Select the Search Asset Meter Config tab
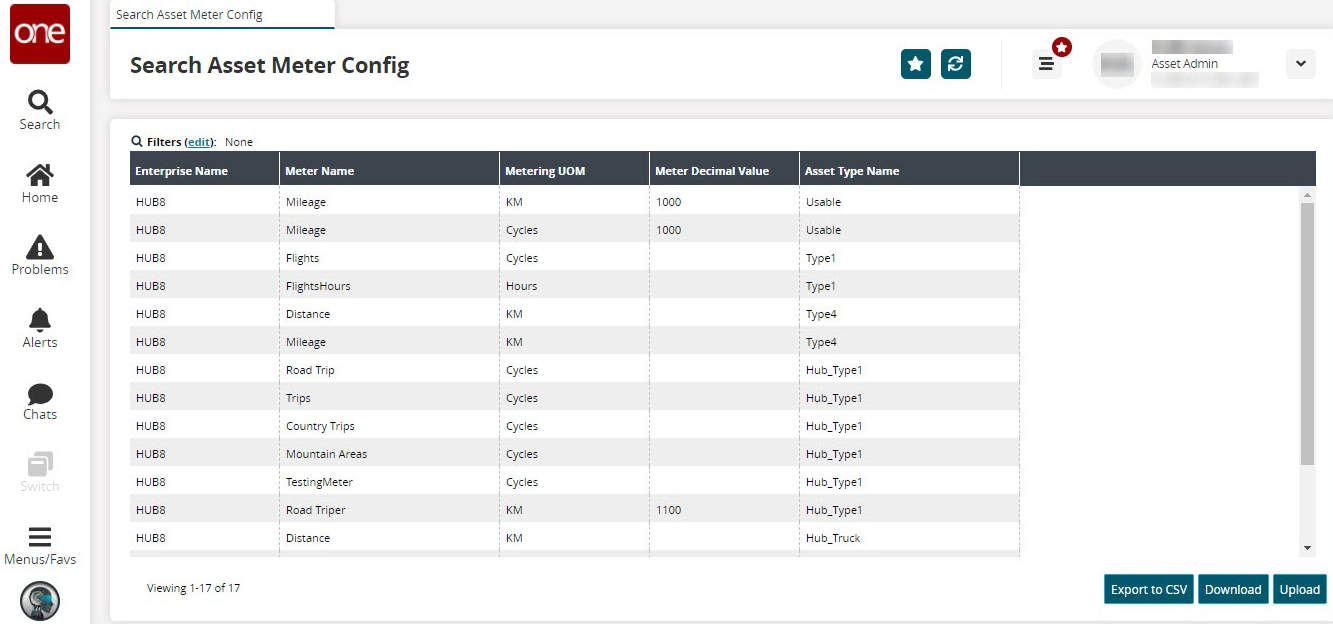 190,15
